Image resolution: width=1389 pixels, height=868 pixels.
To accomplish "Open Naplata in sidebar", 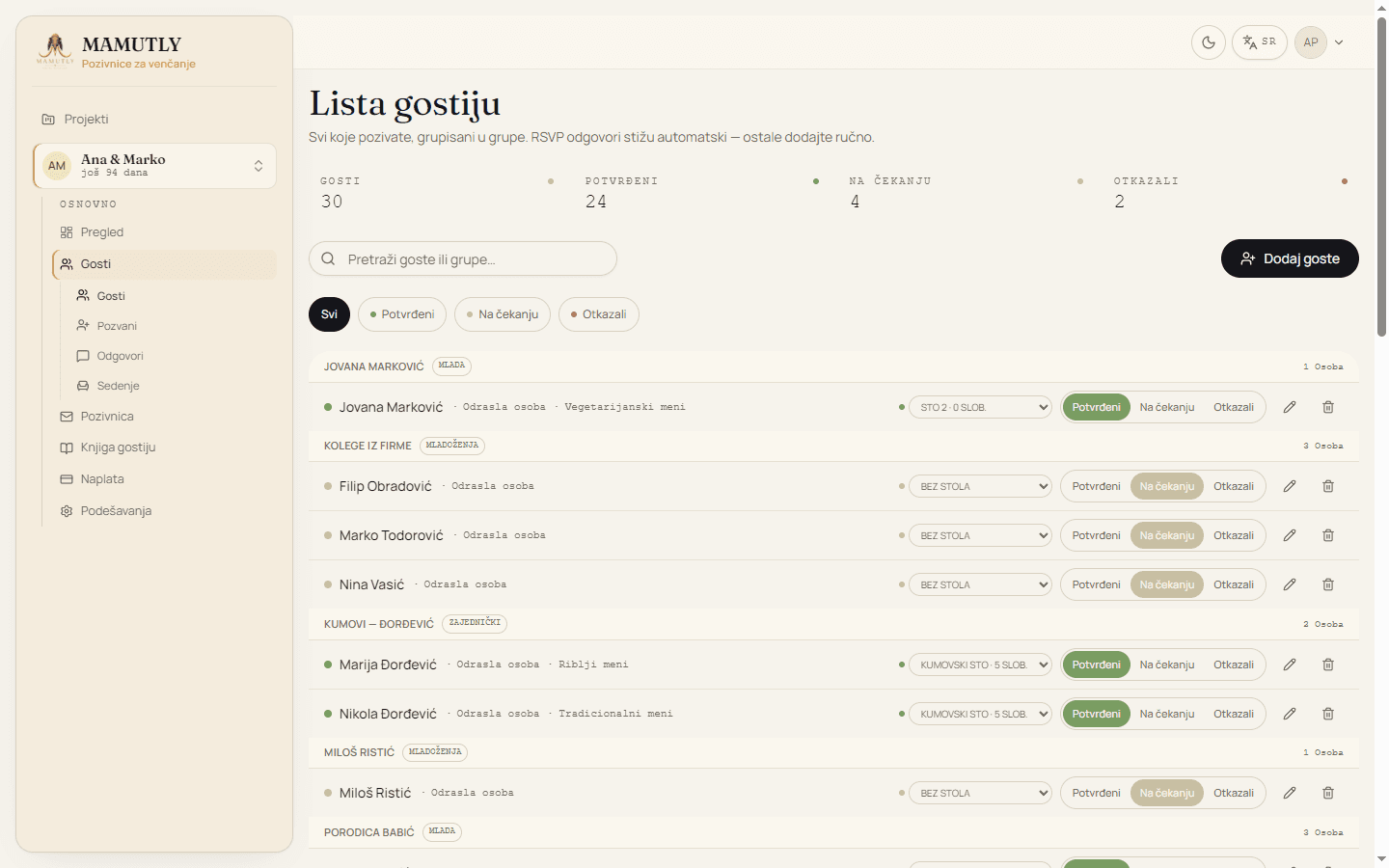I will click(x=164, y=479).
